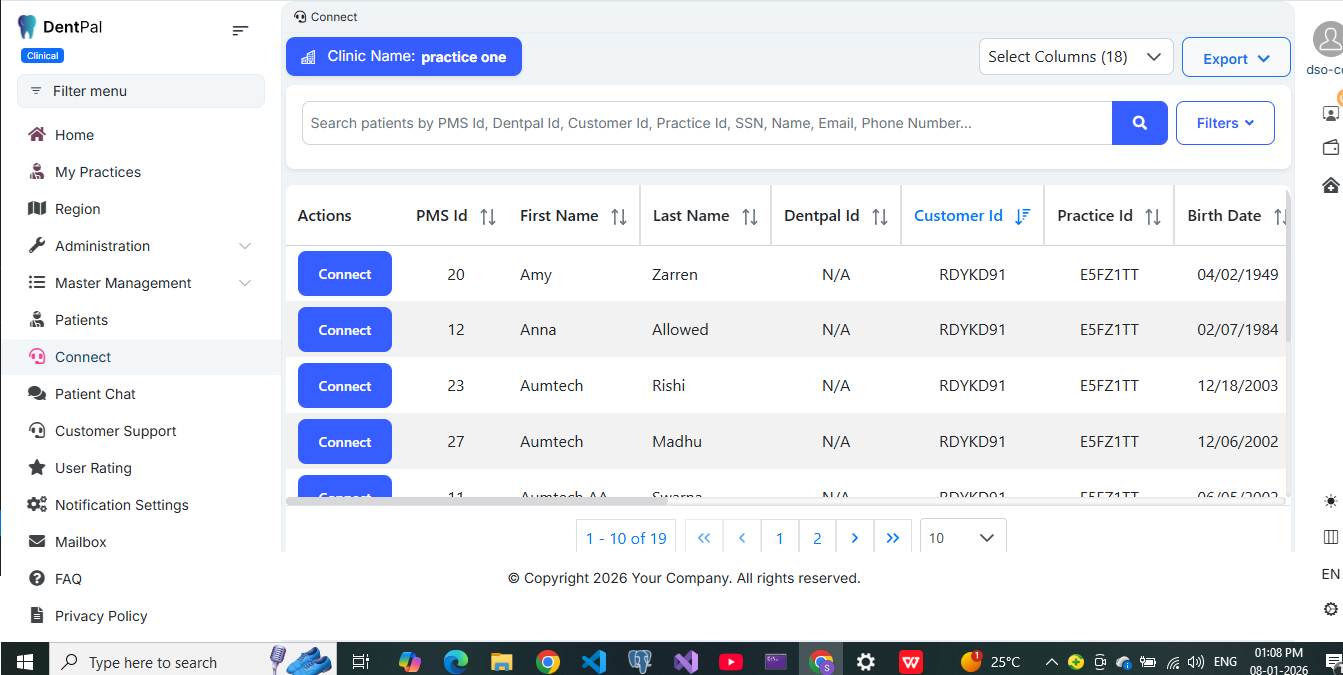Click the sidebar collapse hamburger icon
The image size is (1343, 675).
pos(240,31)
